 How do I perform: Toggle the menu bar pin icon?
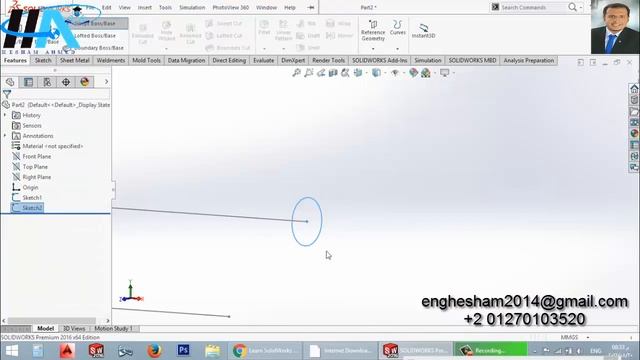point(311,7)
